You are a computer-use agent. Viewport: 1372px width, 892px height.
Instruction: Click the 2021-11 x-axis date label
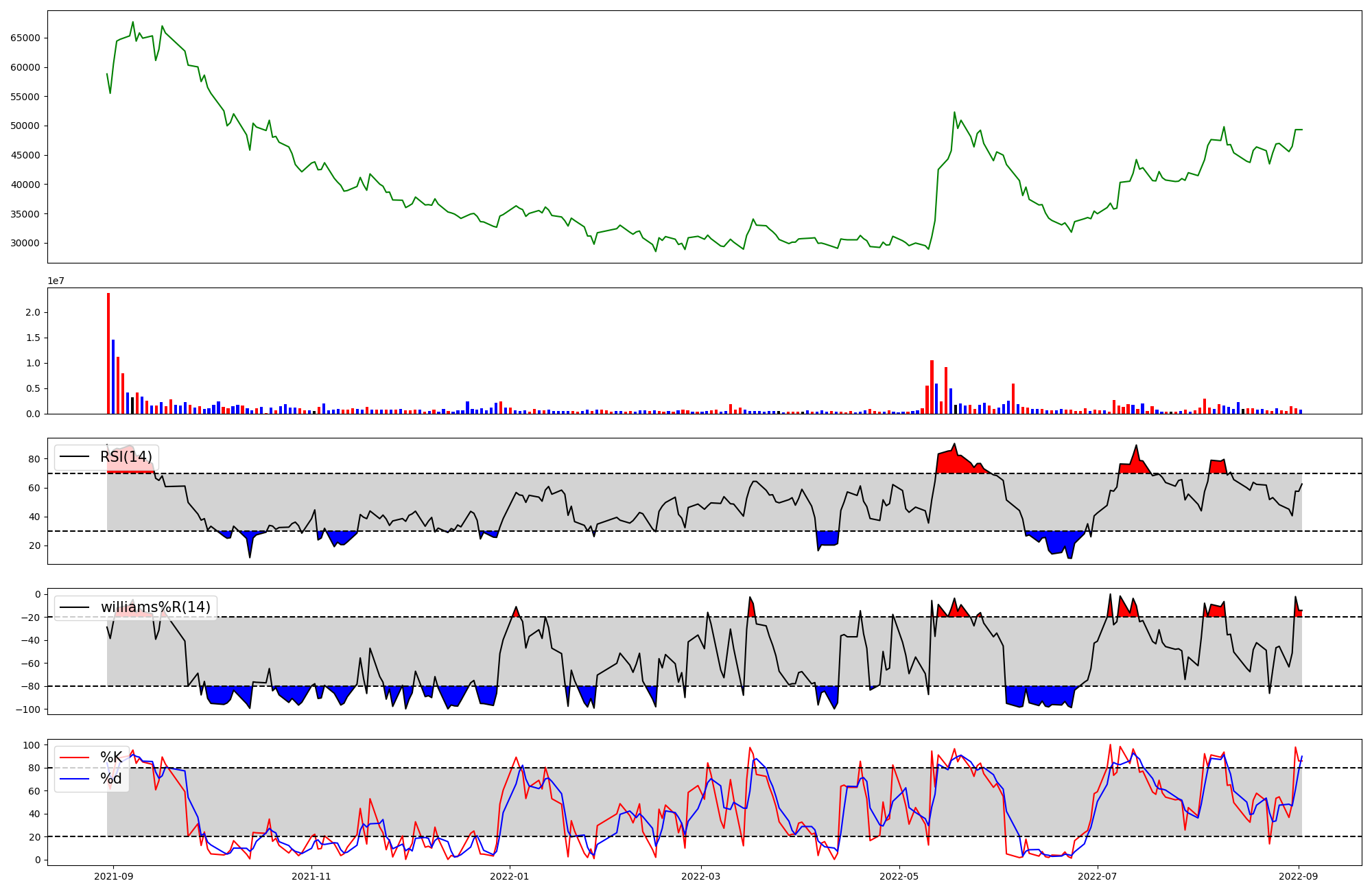(312, 876)
